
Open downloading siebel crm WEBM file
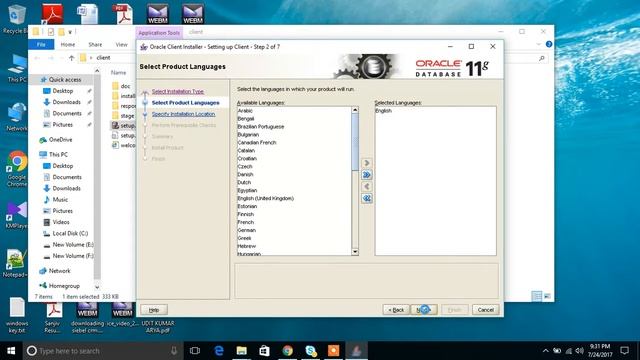(87, 318)
